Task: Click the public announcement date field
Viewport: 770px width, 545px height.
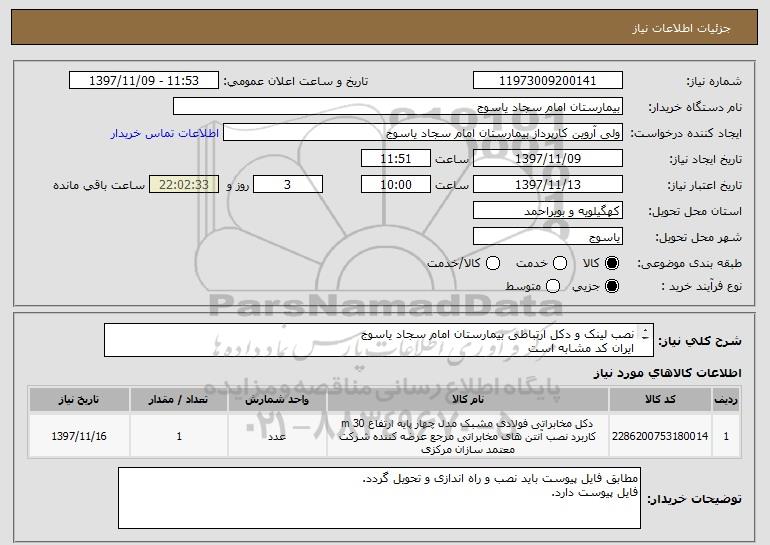Action: [x=144, y=81]
